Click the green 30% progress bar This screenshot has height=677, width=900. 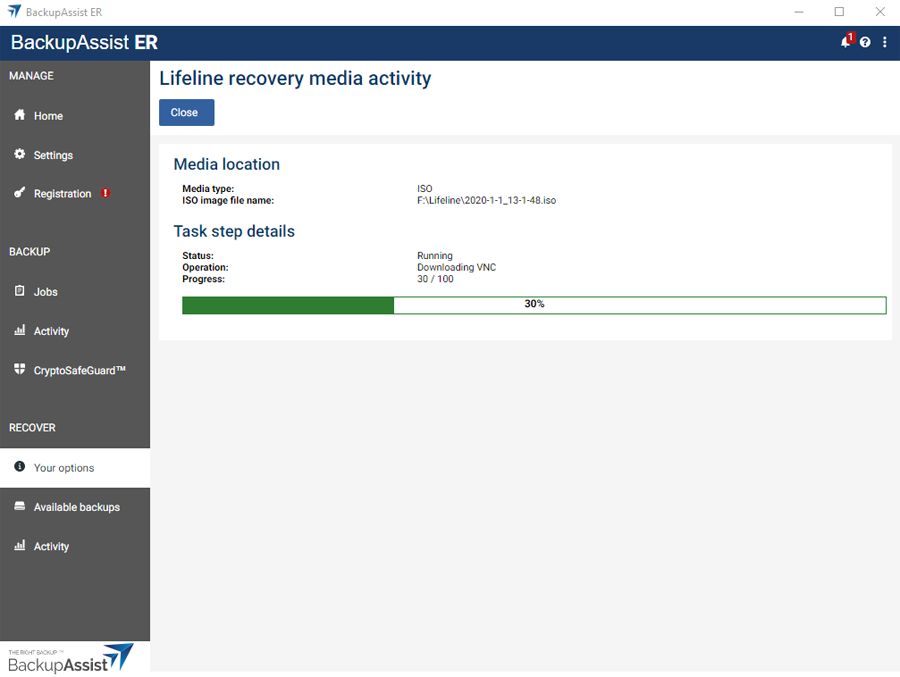[x=534, y=305]
